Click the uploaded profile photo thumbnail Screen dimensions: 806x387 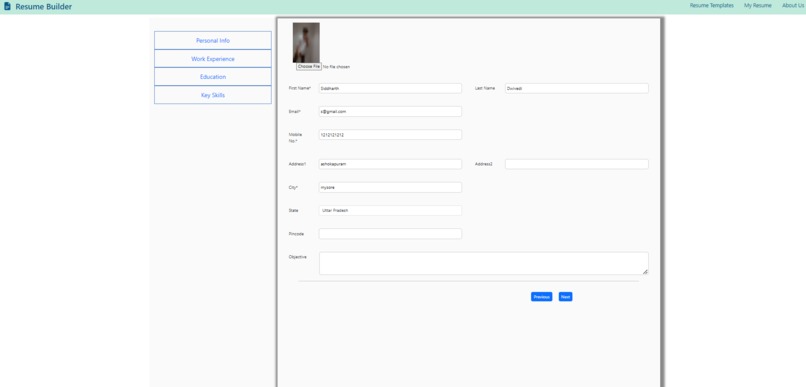click(306, 43)
